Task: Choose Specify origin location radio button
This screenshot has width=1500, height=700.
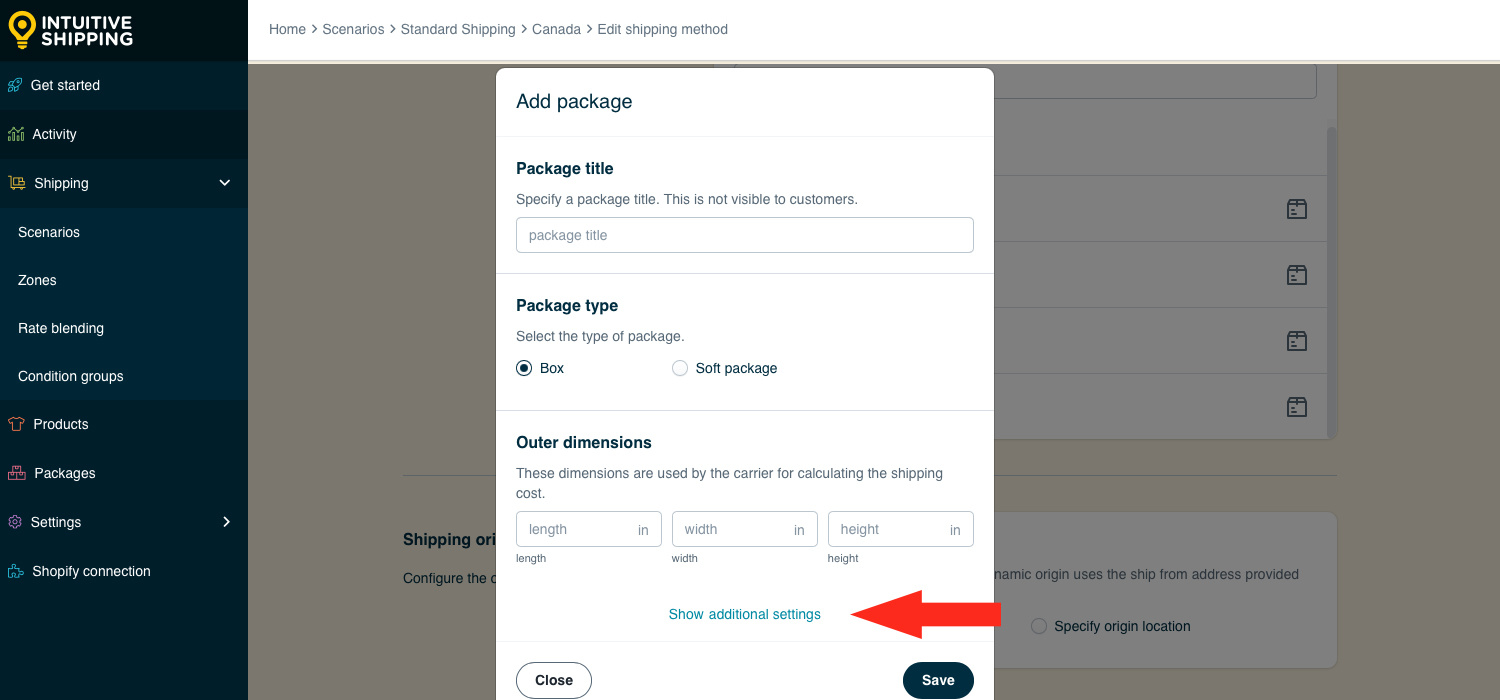Action: [x=1039, y=626]
